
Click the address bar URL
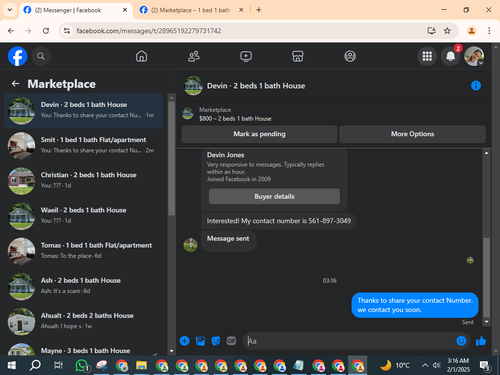[149, 31]
